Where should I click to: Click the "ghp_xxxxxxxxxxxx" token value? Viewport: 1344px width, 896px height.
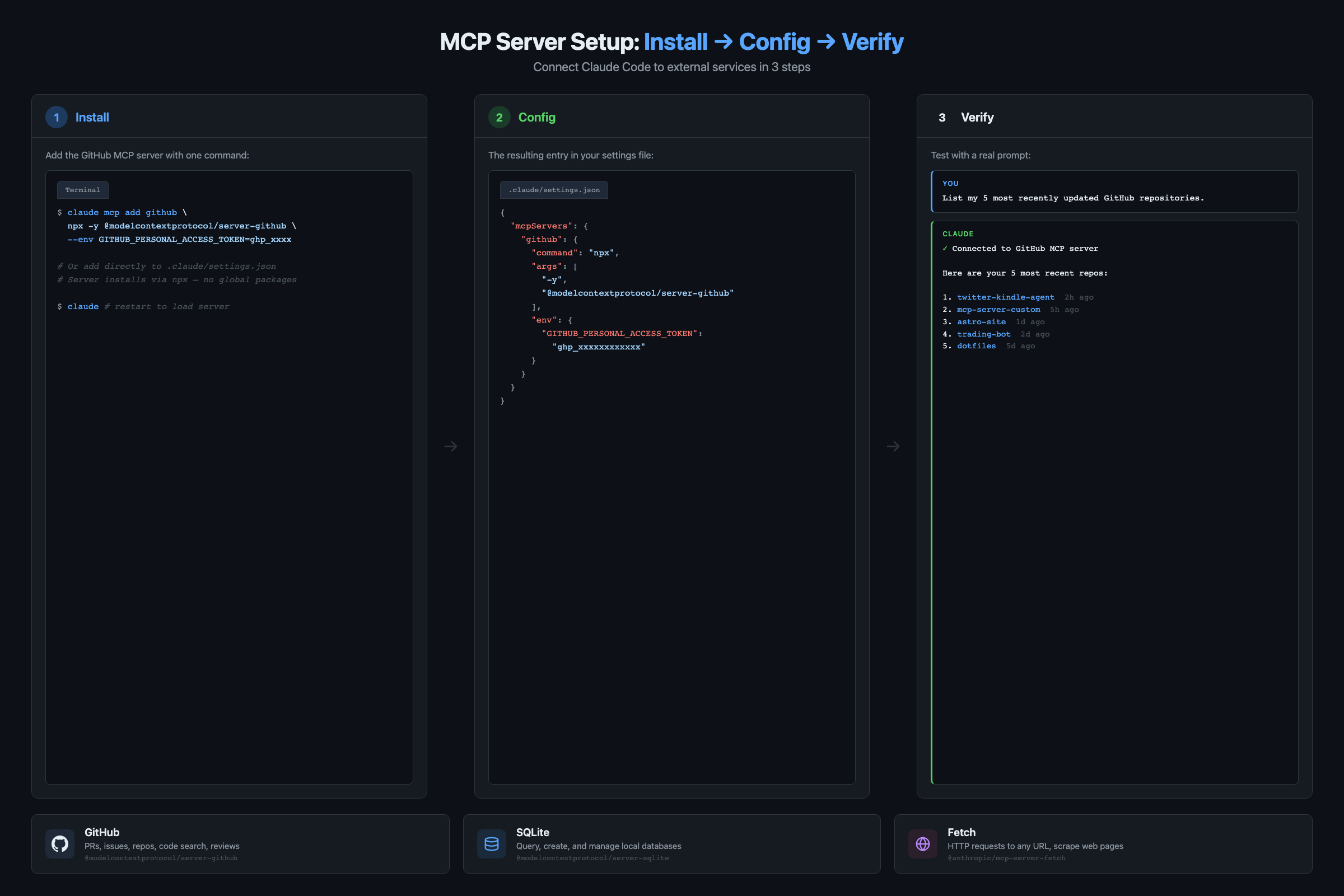pyautogui.click(x=598, y=347)
